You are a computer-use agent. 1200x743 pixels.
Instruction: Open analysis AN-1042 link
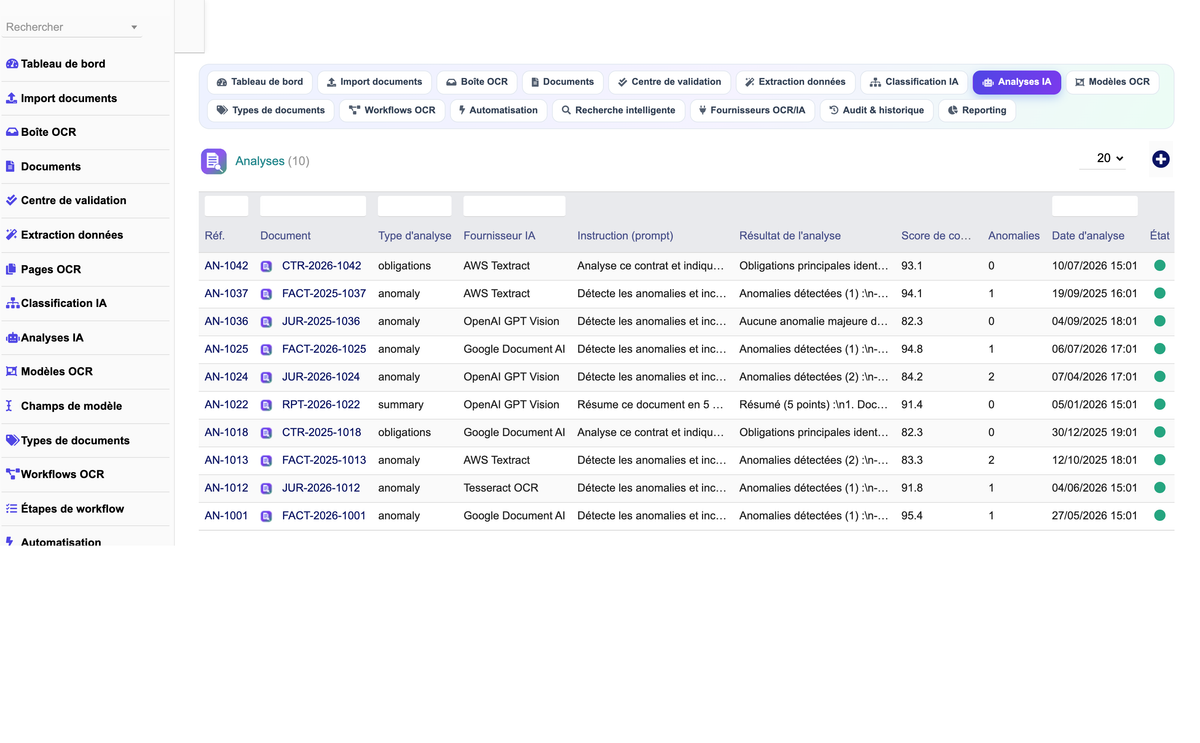point(226,266)
